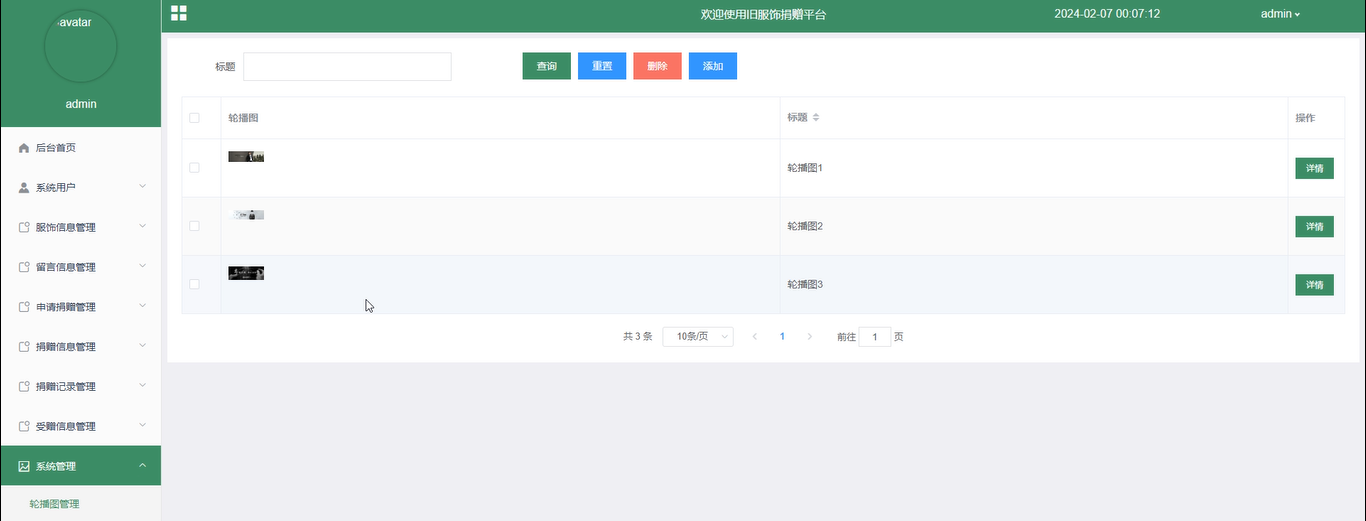The width and height of the screenshot is (1366, 521).
Task: Click the image icon beside 系统管理
Action: tap(24, 466)
